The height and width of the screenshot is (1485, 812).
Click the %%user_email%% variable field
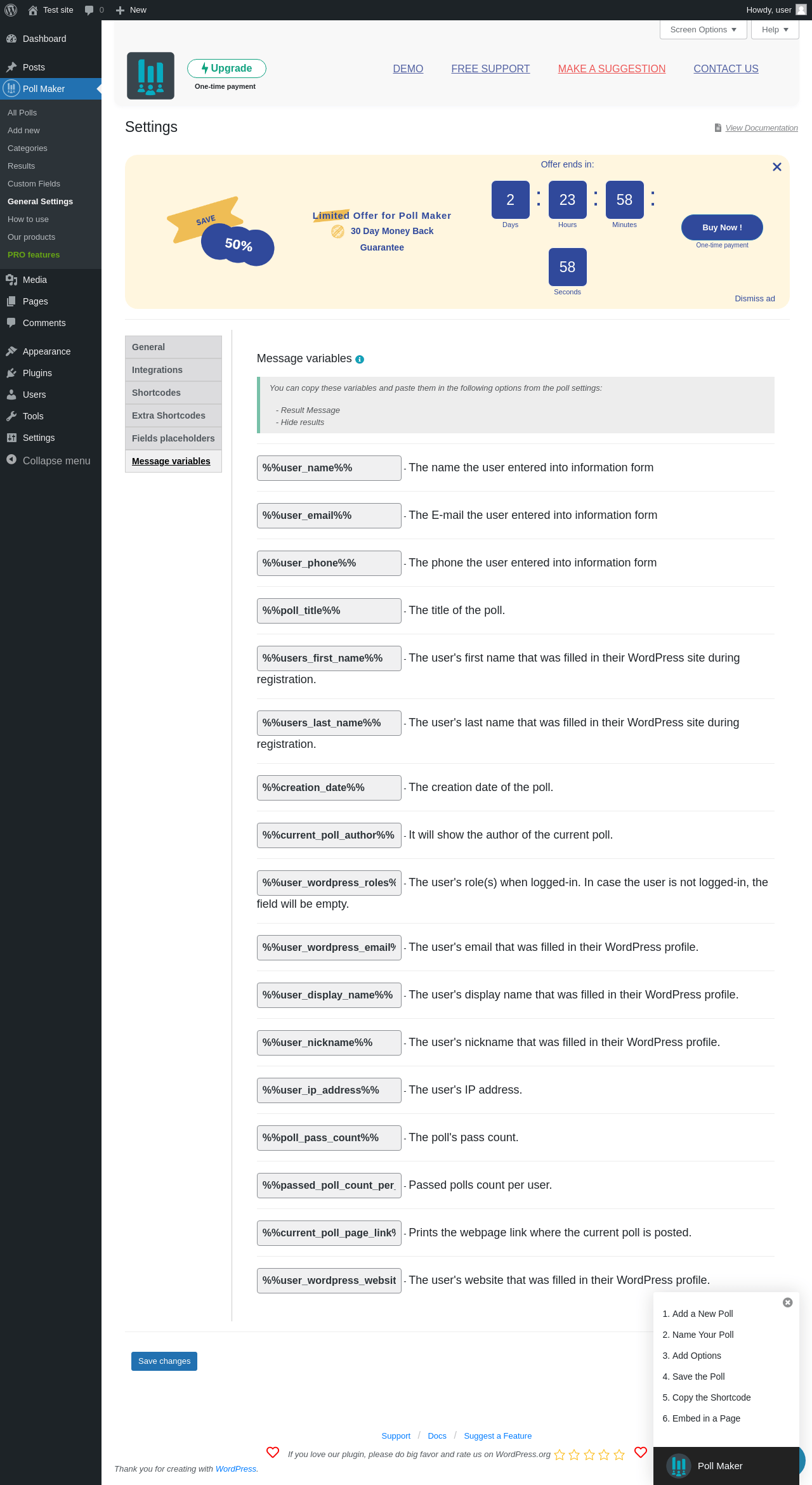329,516
